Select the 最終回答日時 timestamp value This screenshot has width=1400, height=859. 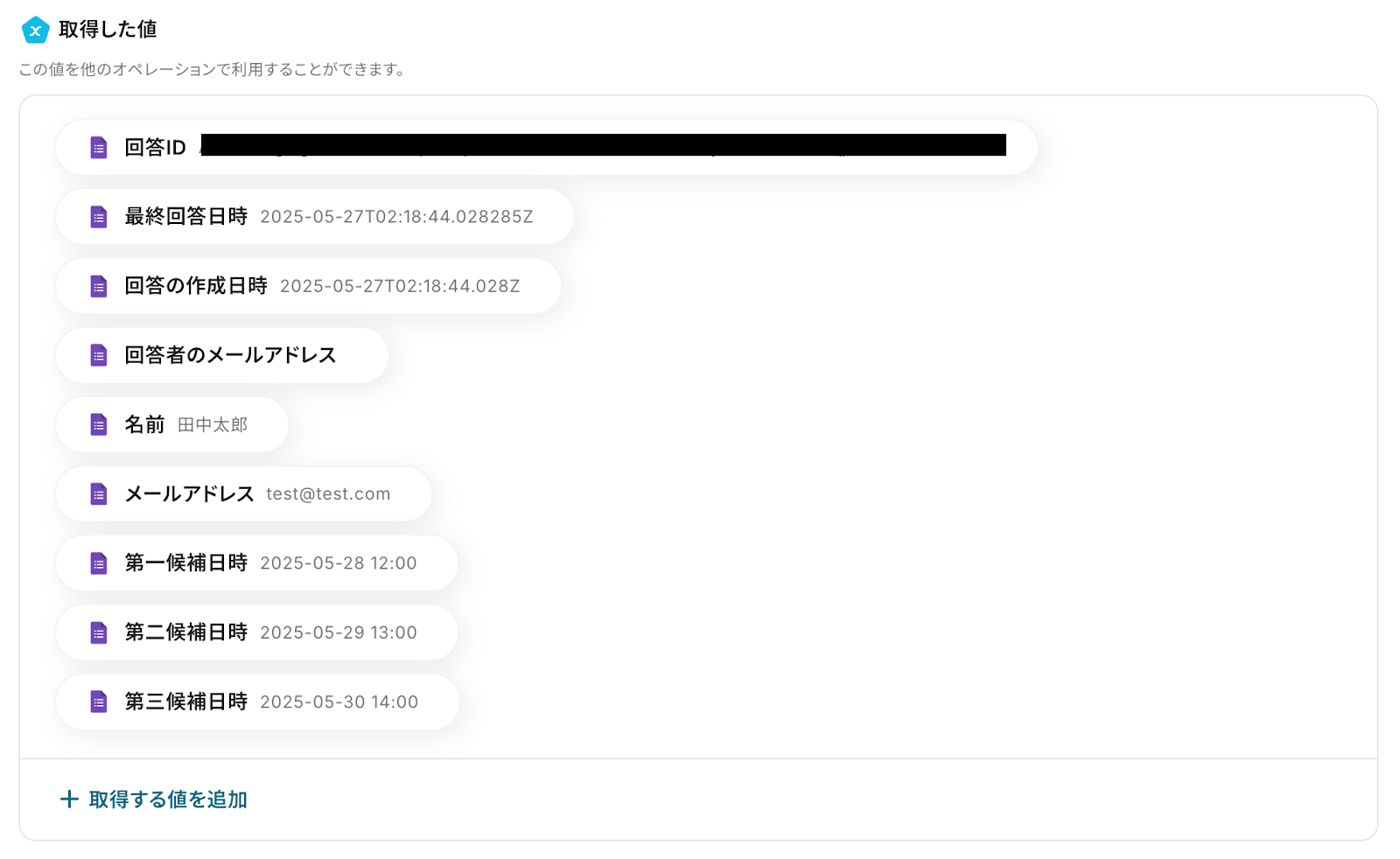(x=396, y=217)
